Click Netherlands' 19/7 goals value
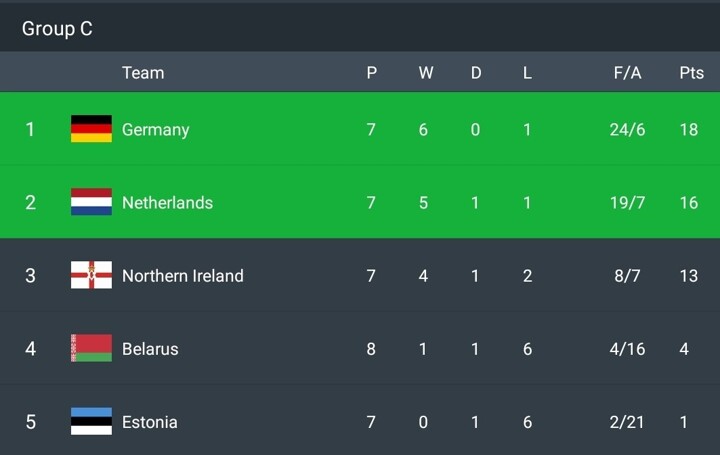720x455 pixels. coord(627,202)
